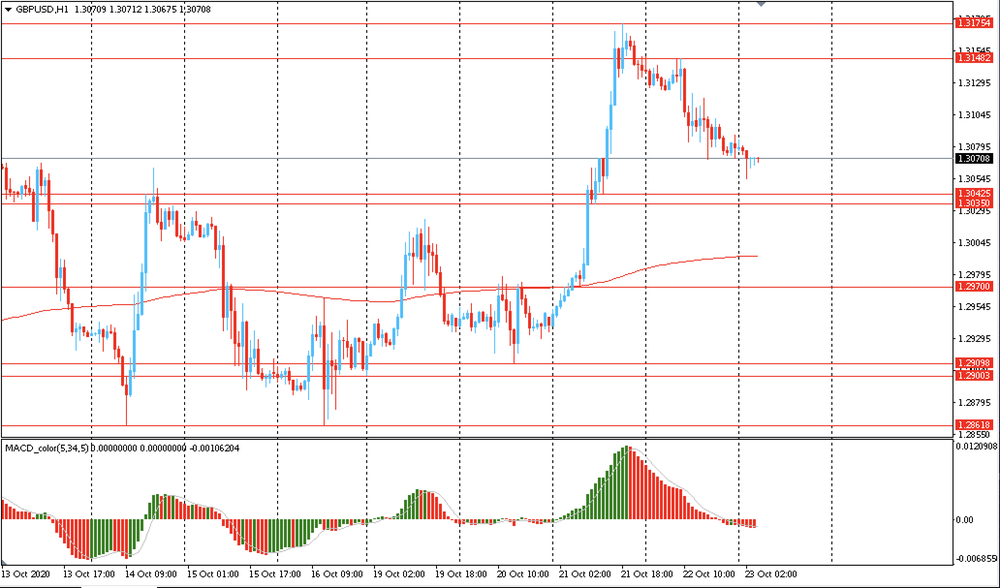Select the 1.31482 red price label
This screenshot has width=1000, height=588.
pos(973,59)
